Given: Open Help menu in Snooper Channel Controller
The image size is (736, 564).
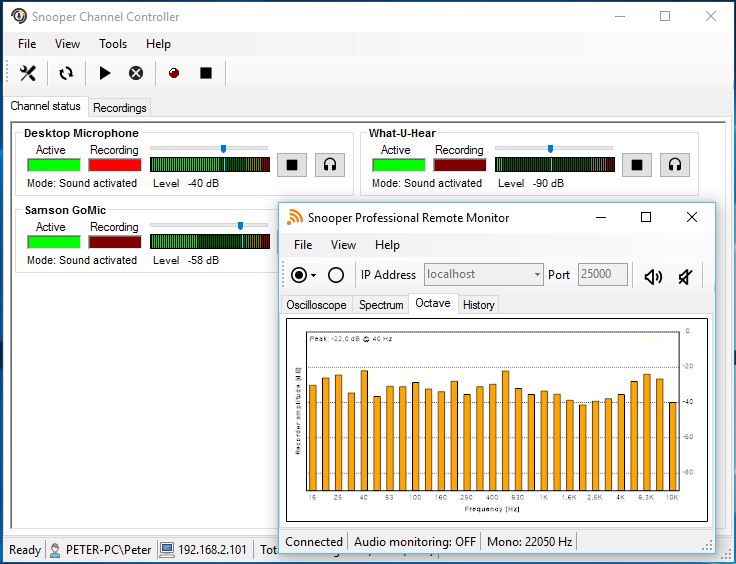Looking at the screenshot, I should click(158, 44).
